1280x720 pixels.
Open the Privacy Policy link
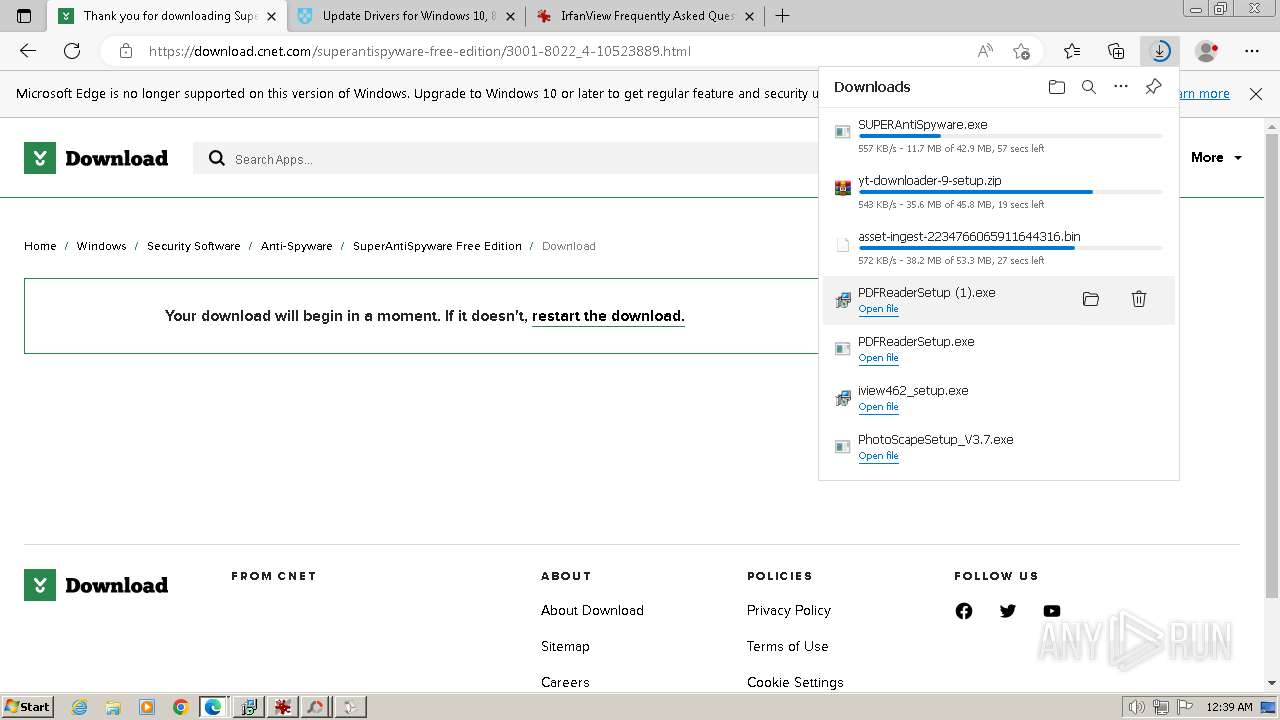[x=789, y=610]
